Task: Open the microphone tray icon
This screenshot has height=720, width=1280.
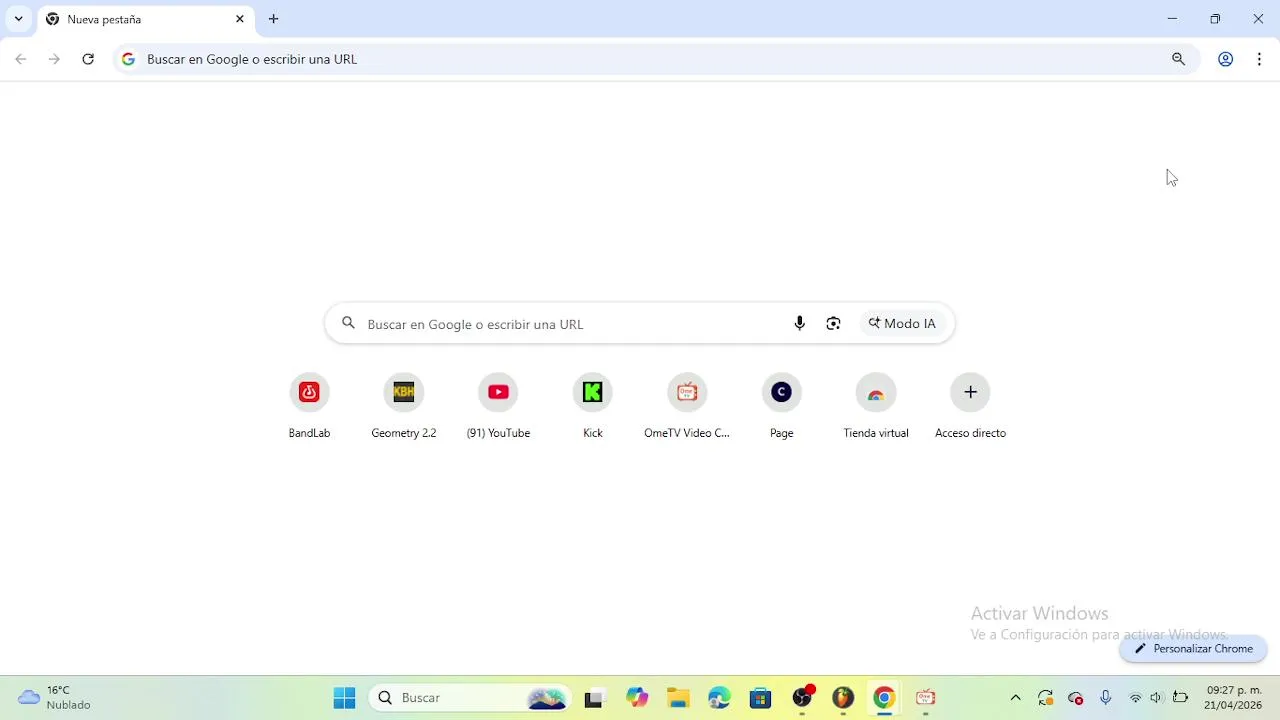Action: point(1105,698)
